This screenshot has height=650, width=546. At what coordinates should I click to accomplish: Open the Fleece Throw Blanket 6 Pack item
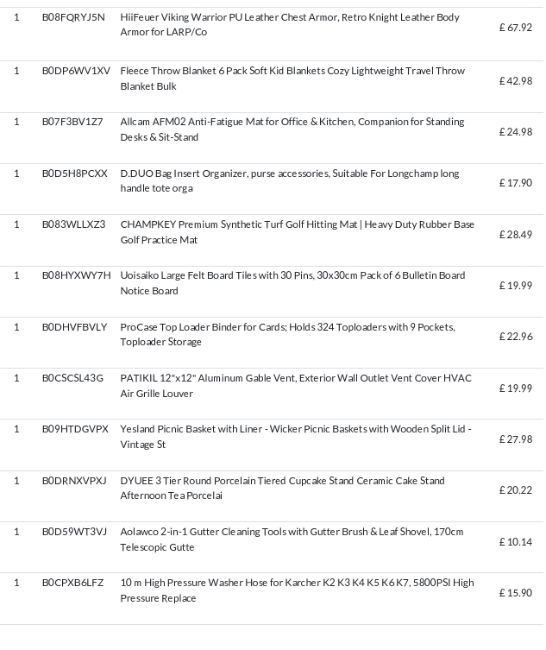pyautogui.click(x=292, y=78)
